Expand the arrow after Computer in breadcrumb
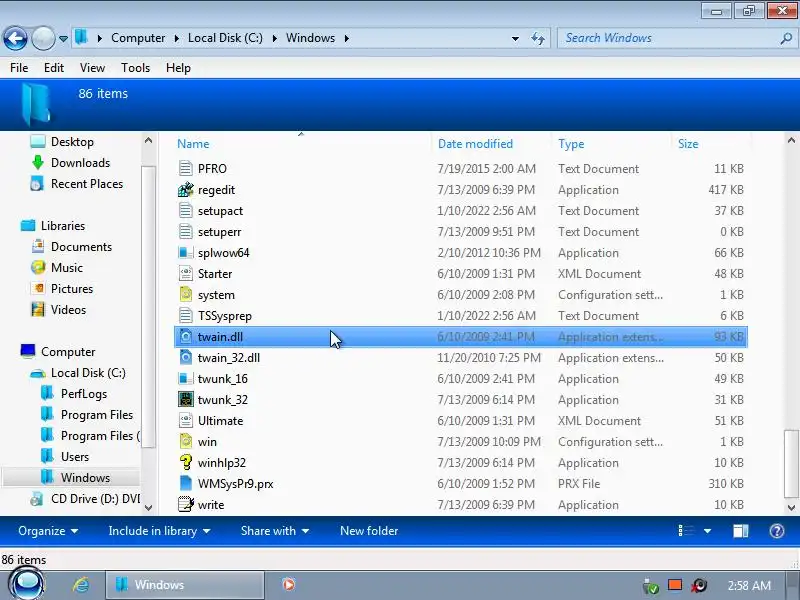Viewport: 800px width, 600px height. 177,38
